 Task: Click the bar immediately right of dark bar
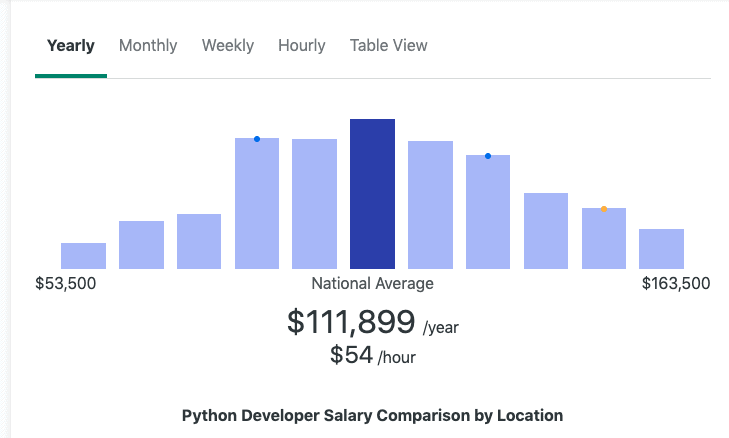point(430,205)
